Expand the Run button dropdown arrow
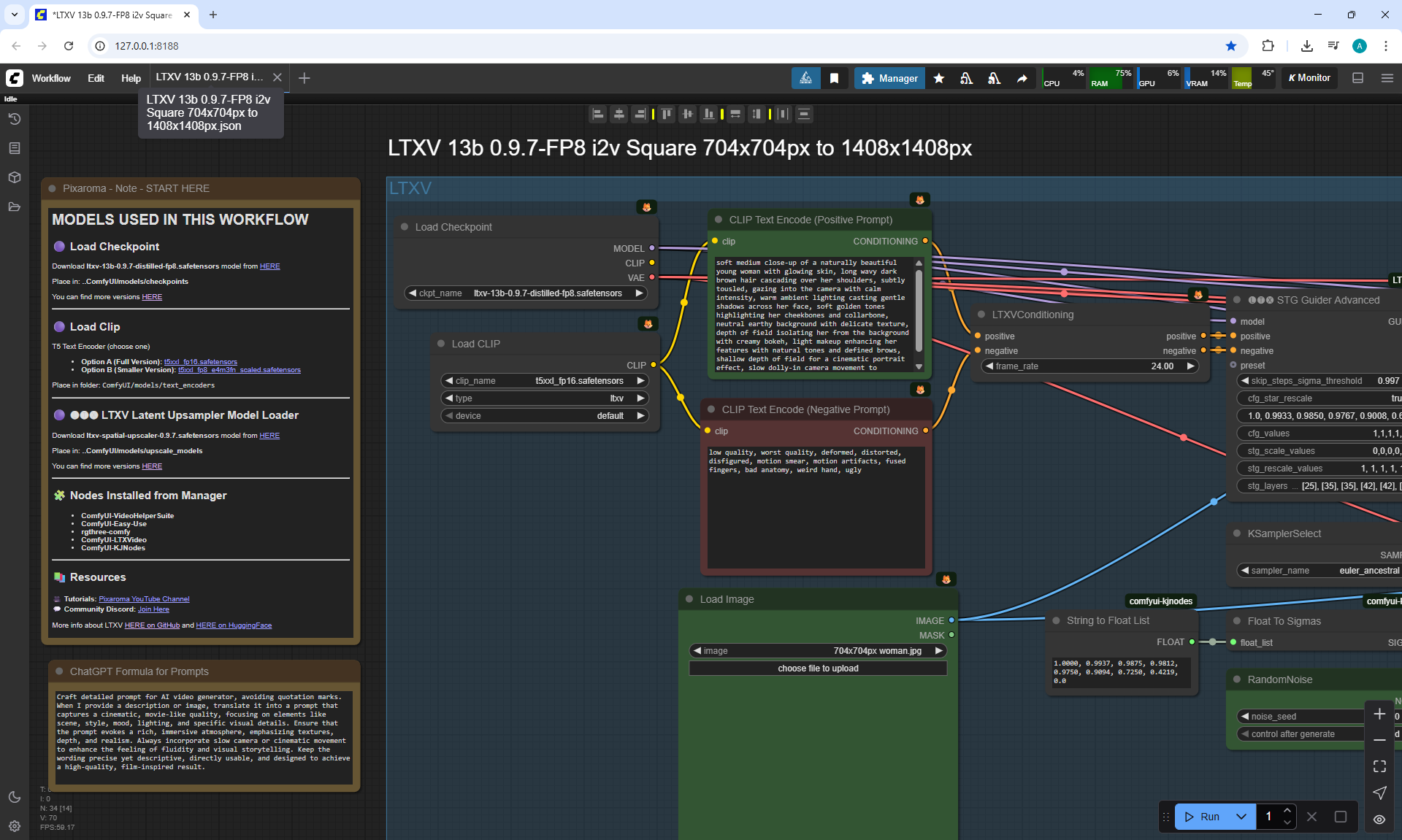The width and height of the screenshot is (1402, 840). (x=1241, y=817)
